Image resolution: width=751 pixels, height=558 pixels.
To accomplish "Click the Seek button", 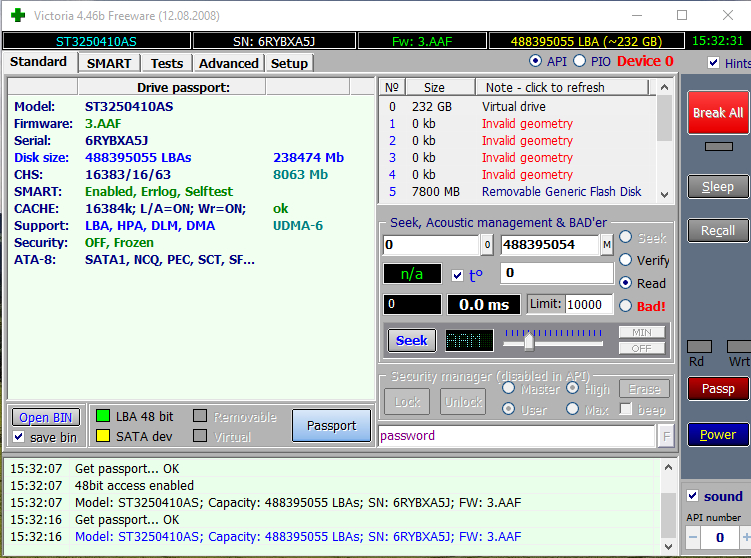I will tap(411, 341).
